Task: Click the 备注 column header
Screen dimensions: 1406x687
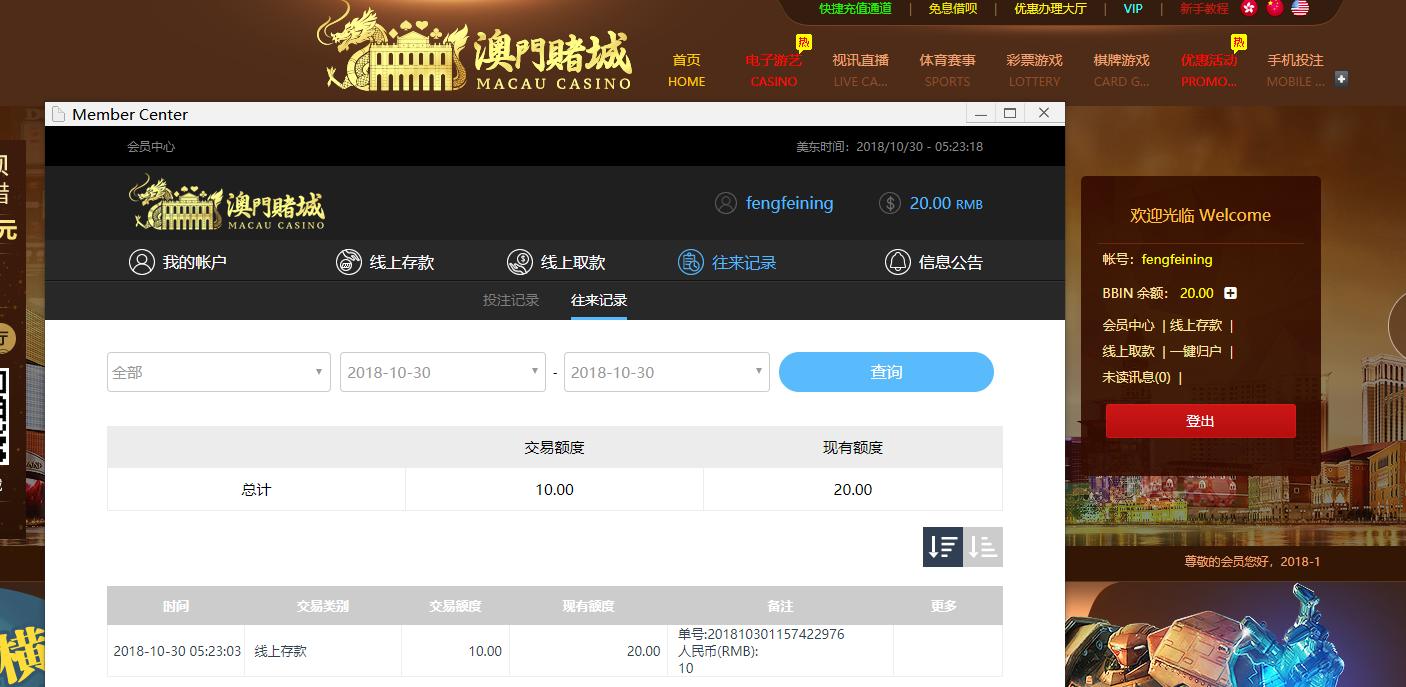Action: click(x=780, y=606)
